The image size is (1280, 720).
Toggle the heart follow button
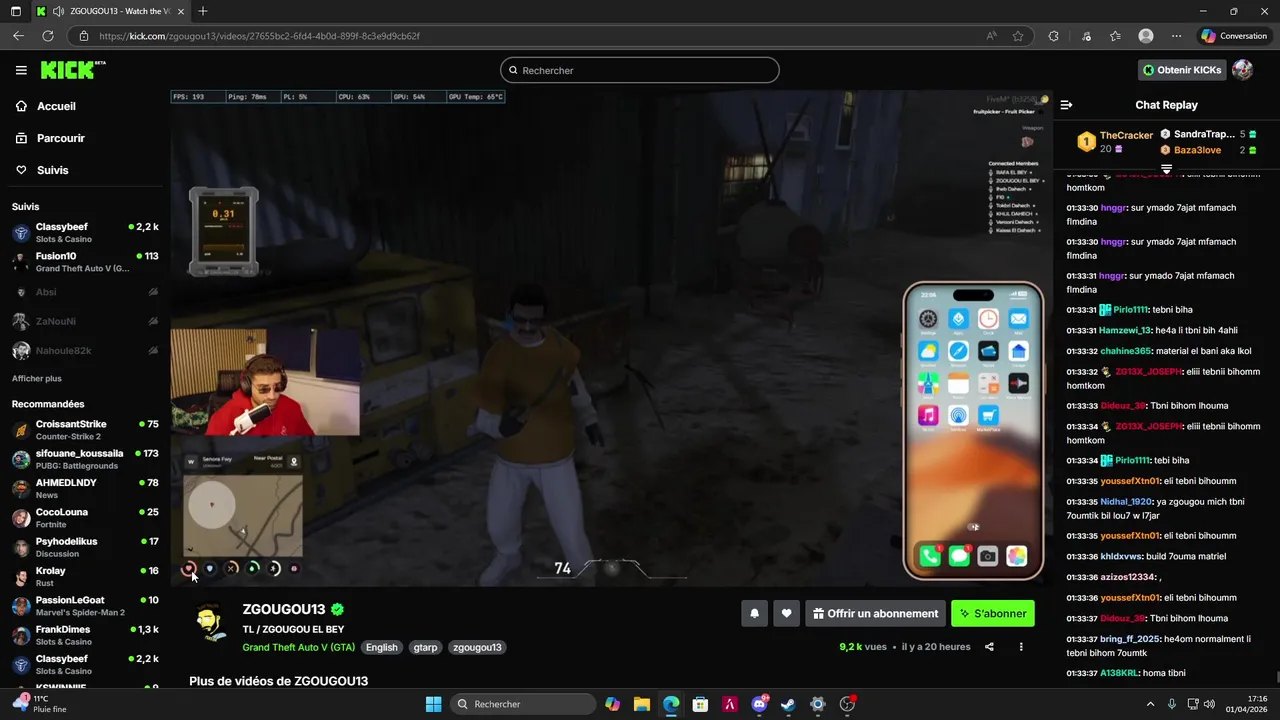(x=787, y=614)
